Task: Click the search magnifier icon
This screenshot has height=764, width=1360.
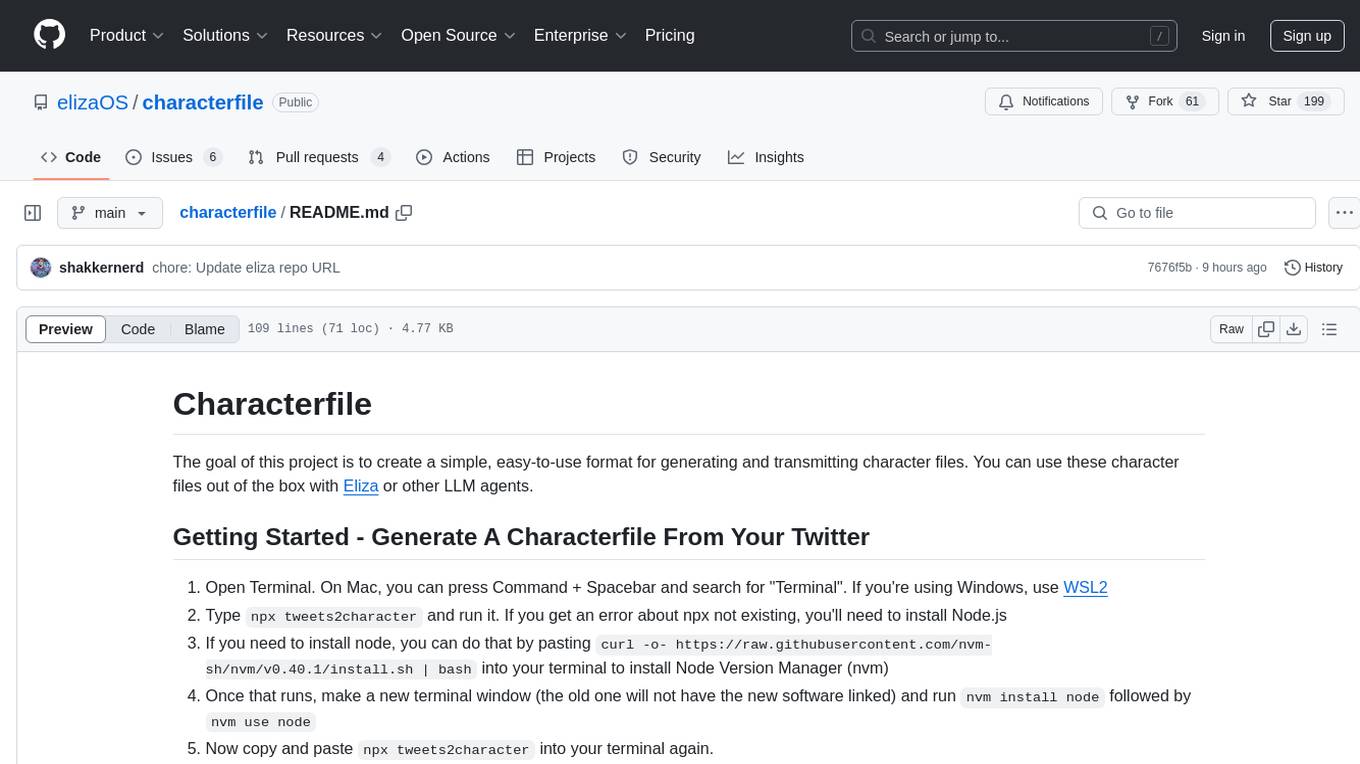Action: coord(870,36)
